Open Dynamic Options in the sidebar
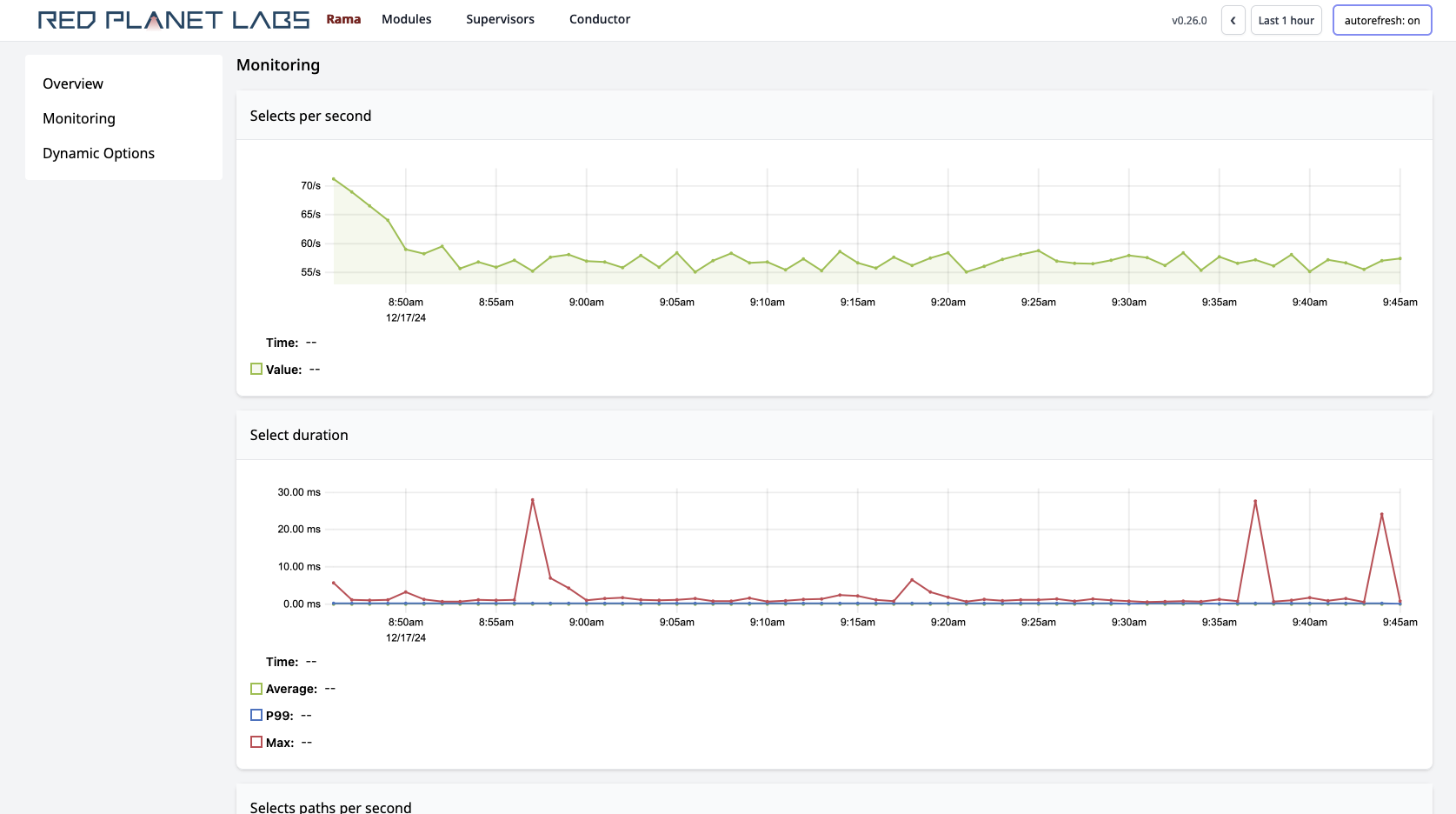The height and width of the screenshot is (814, 1456). click(98, 153)
